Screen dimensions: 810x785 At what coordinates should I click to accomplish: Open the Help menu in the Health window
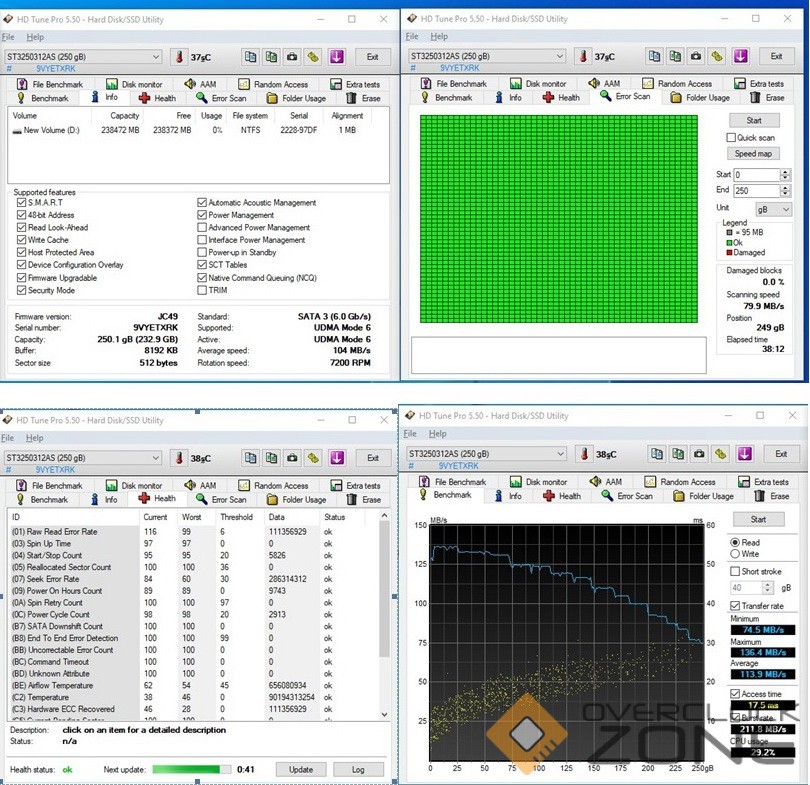[x=35, y=438]
